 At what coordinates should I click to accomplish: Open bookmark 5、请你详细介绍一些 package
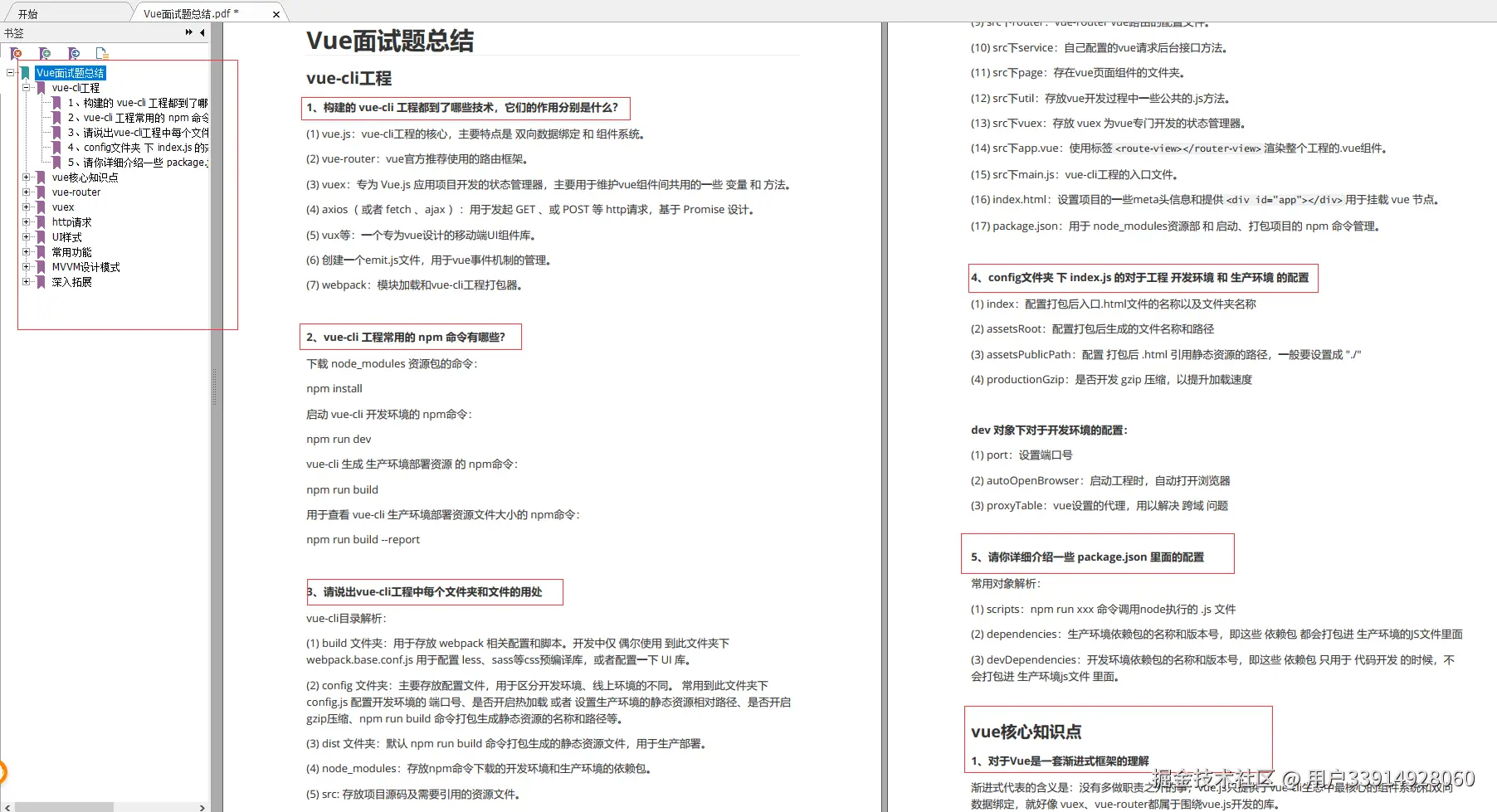point(138,163)
